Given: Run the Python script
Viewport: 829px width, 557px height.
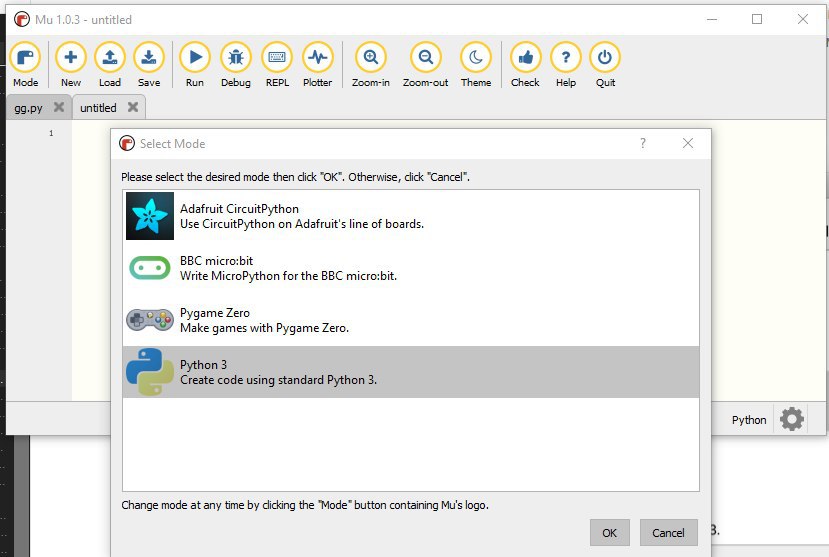Looking at the screenshot, I should tap(195, 64).
